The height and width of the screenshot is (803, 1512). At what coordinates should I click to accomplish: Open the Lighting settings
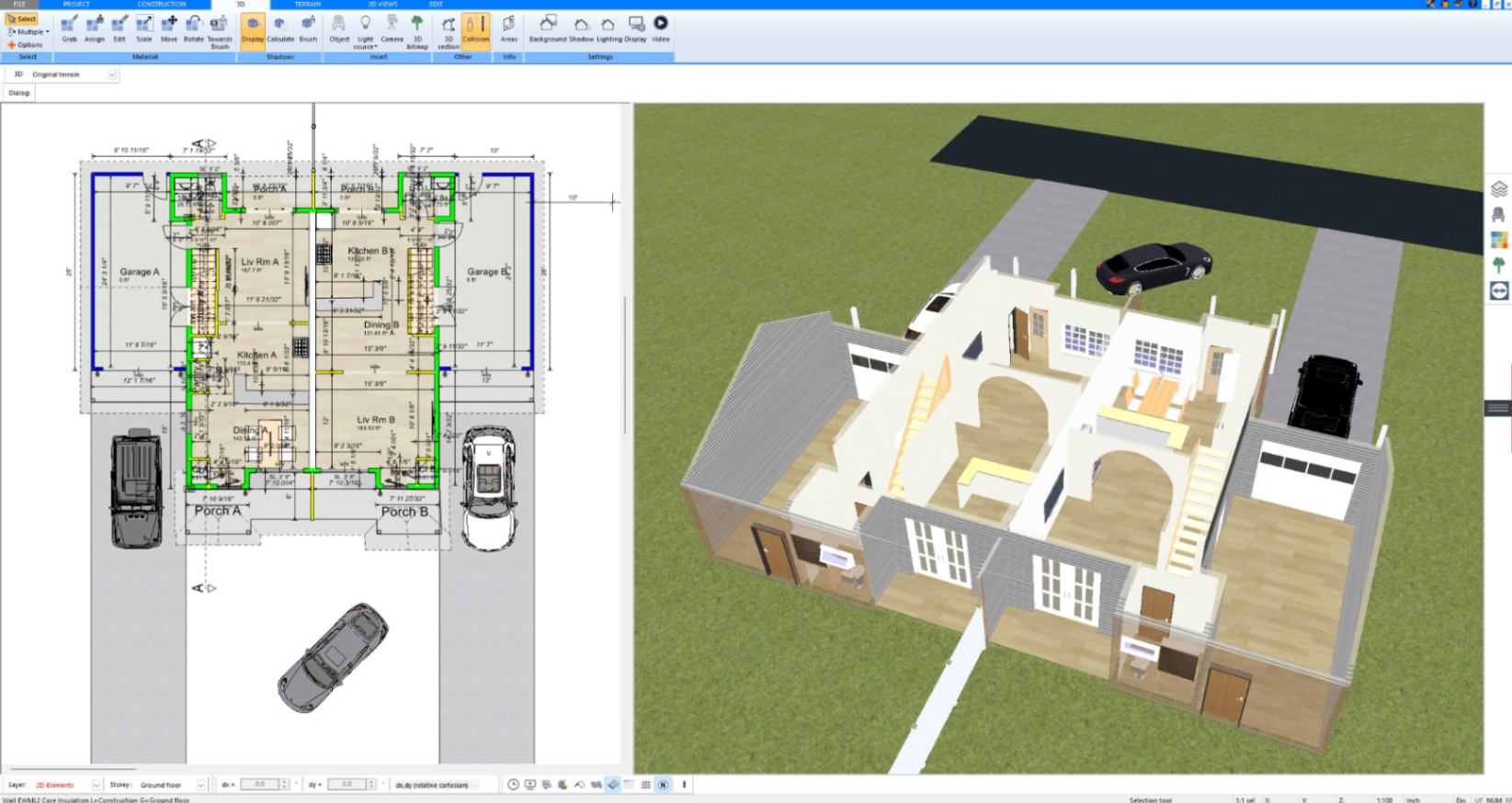click(608, 29)
